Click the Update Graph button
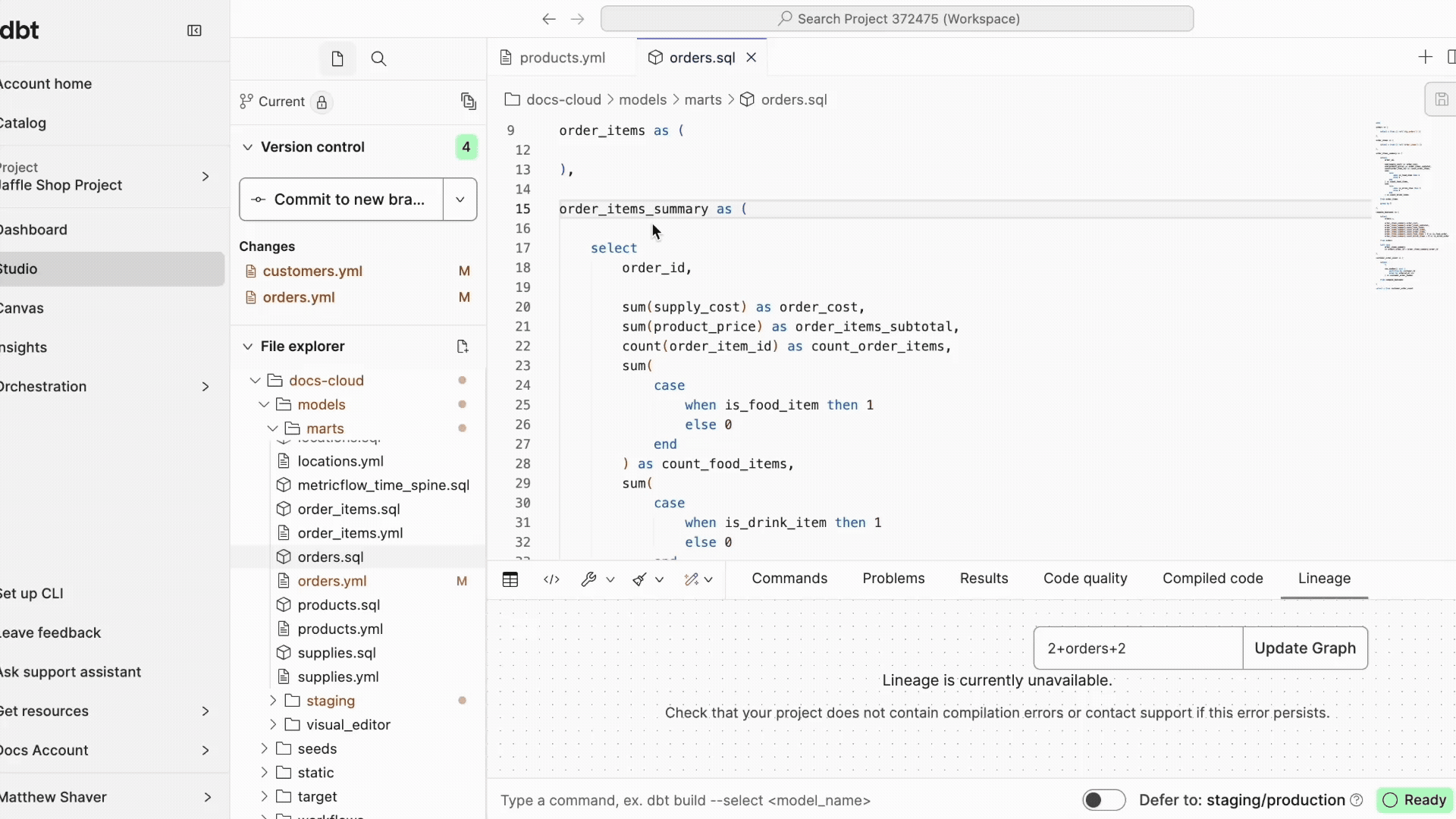Viewport: 1456px width, 819px height. 1306,648
